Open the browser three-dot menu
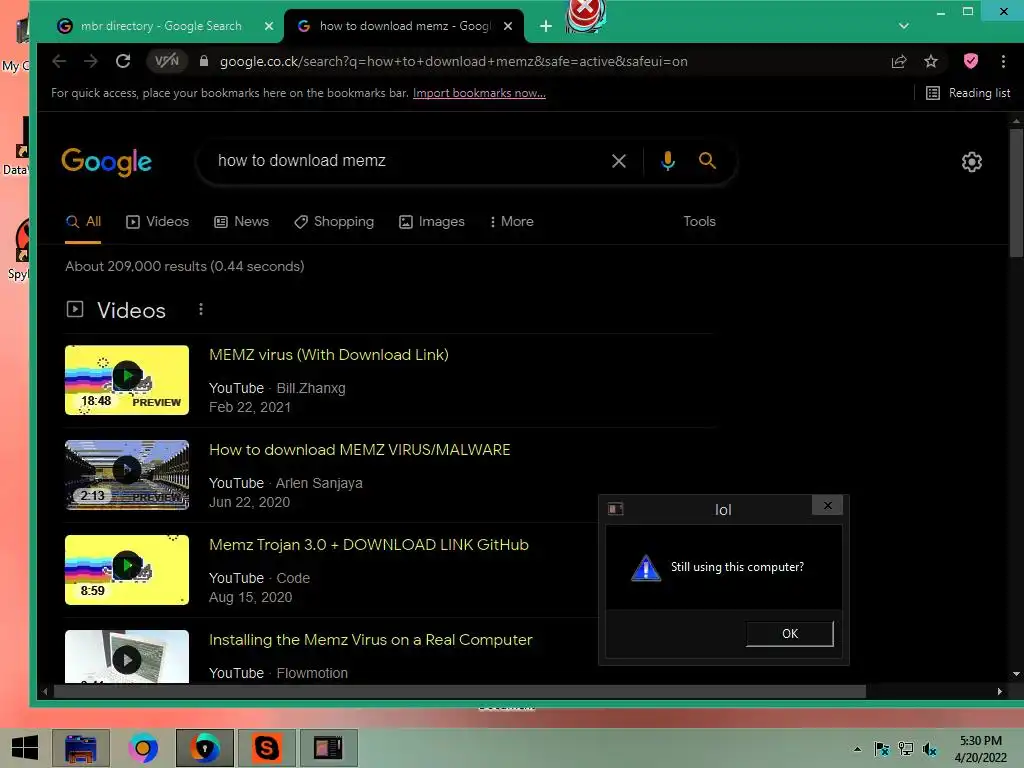 [x=1003, y=61]
